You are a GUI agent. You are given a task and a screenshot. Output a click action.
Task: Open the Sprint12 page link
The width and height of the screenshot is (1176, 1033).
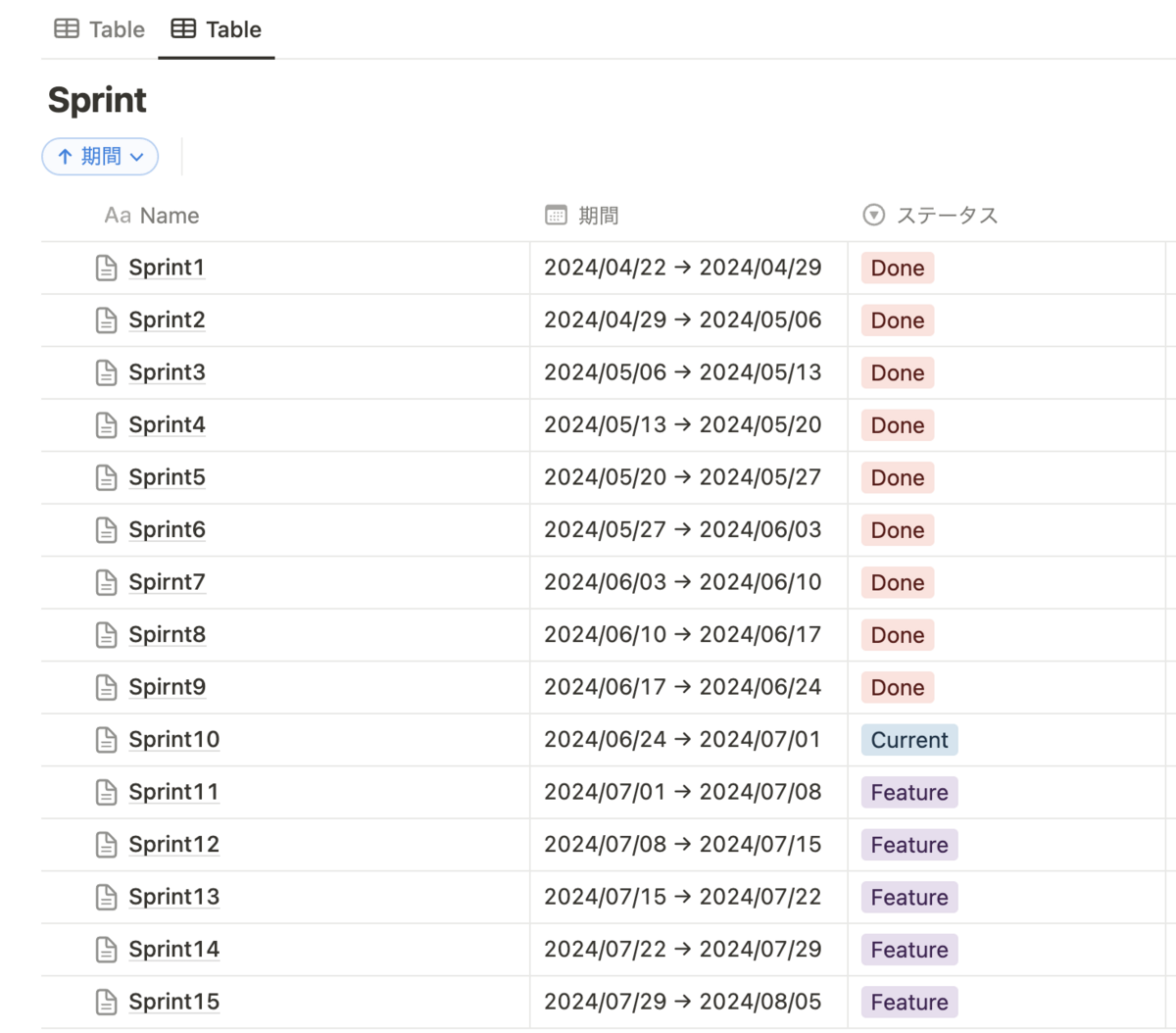coord(173,845)
